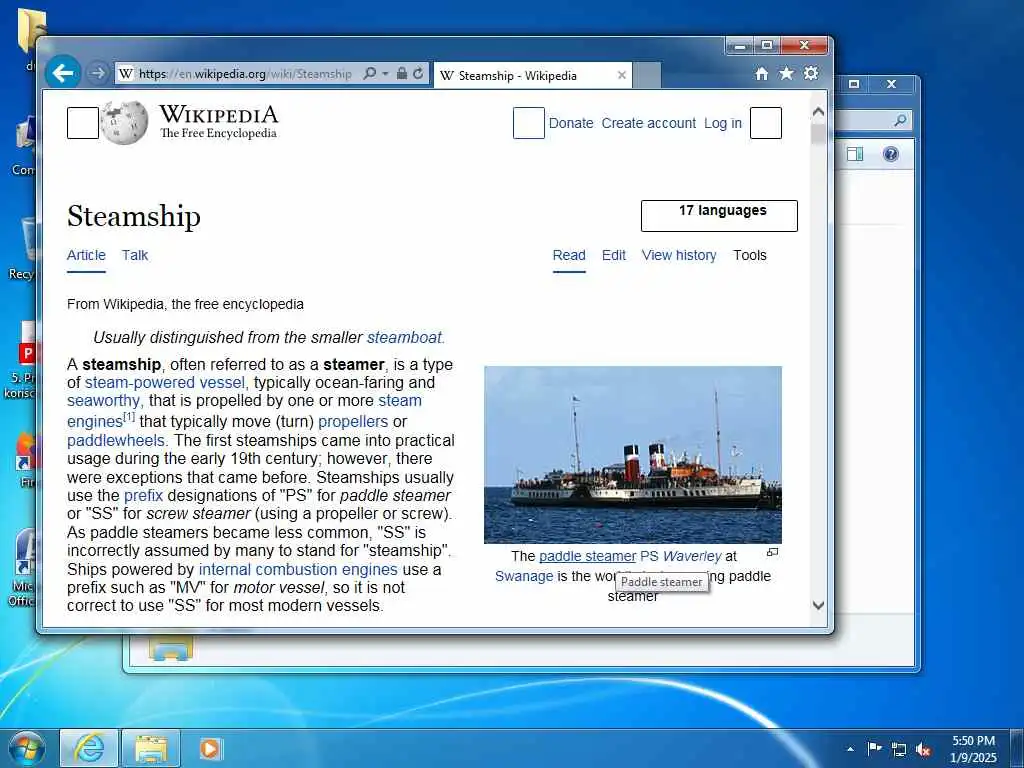This screenshot has width=1024, height=768.
Task: Click the Windows Explorer taskbar icon
Action: [151, 748]
